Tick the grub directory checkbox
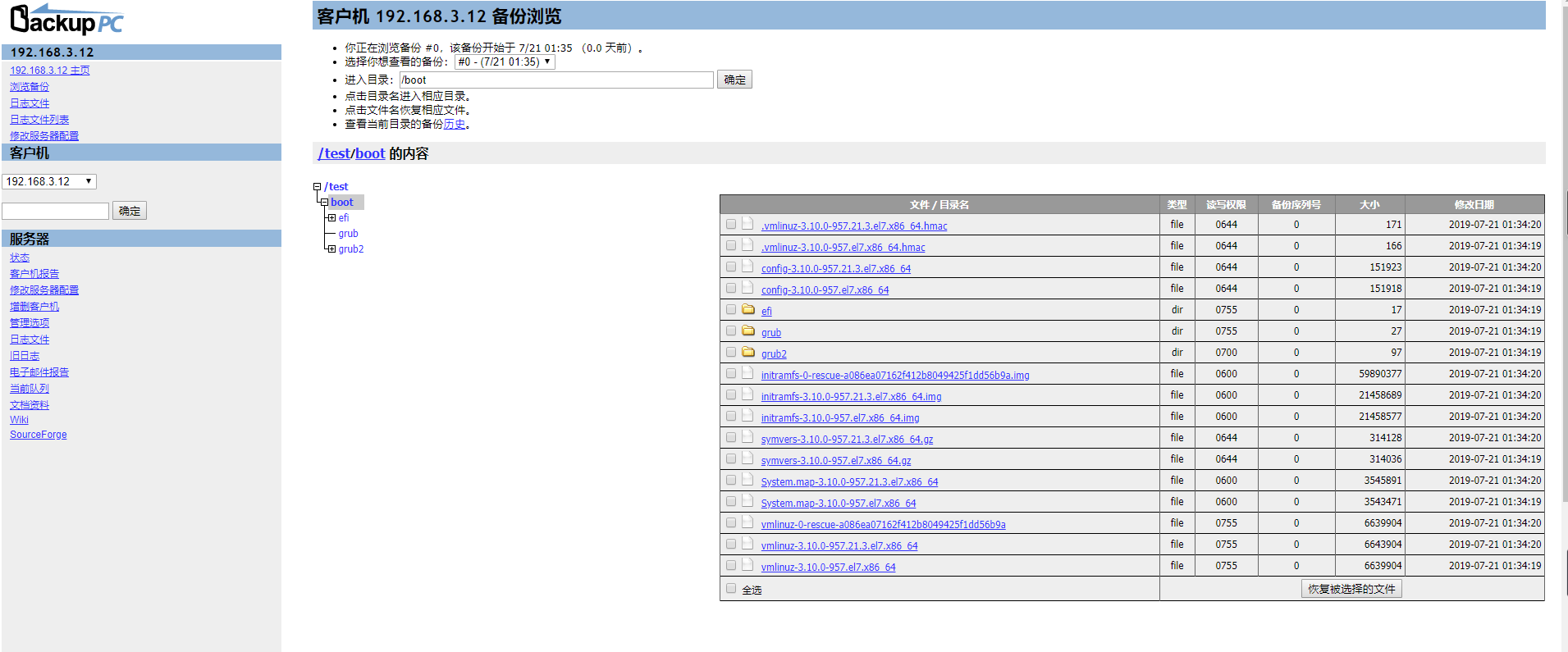Image resolution: width=1568 pixels, height=652 pixels. 731,331
